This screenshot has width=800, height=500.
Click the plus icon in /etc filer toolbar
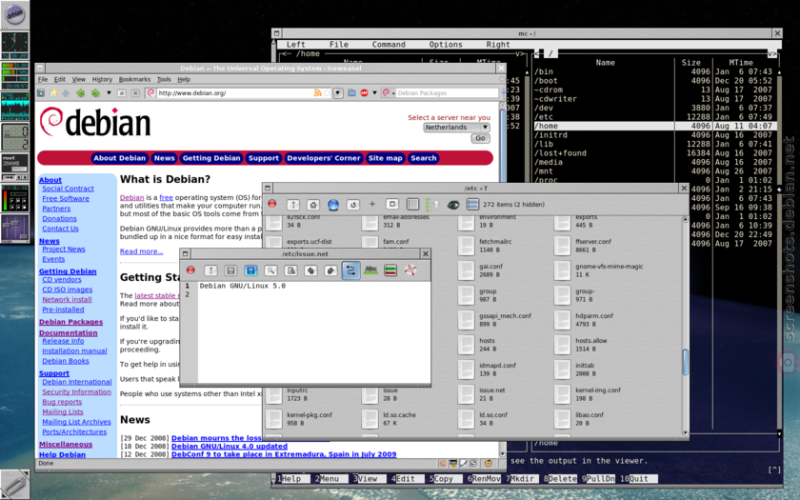point(372,204)
